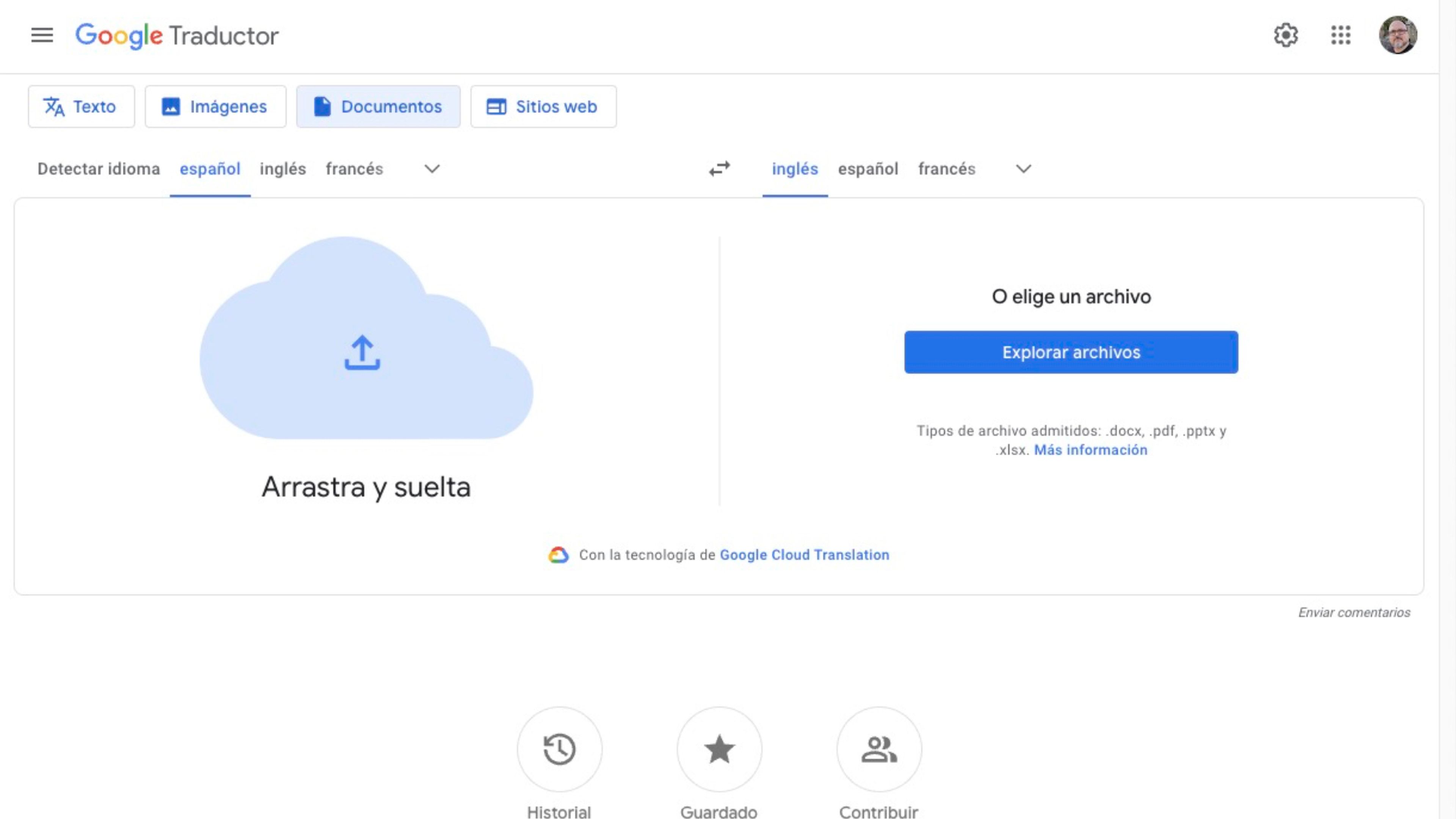Click Enviar comentarios
This screenshot has width=1456, height=819.
(1354, 613)
